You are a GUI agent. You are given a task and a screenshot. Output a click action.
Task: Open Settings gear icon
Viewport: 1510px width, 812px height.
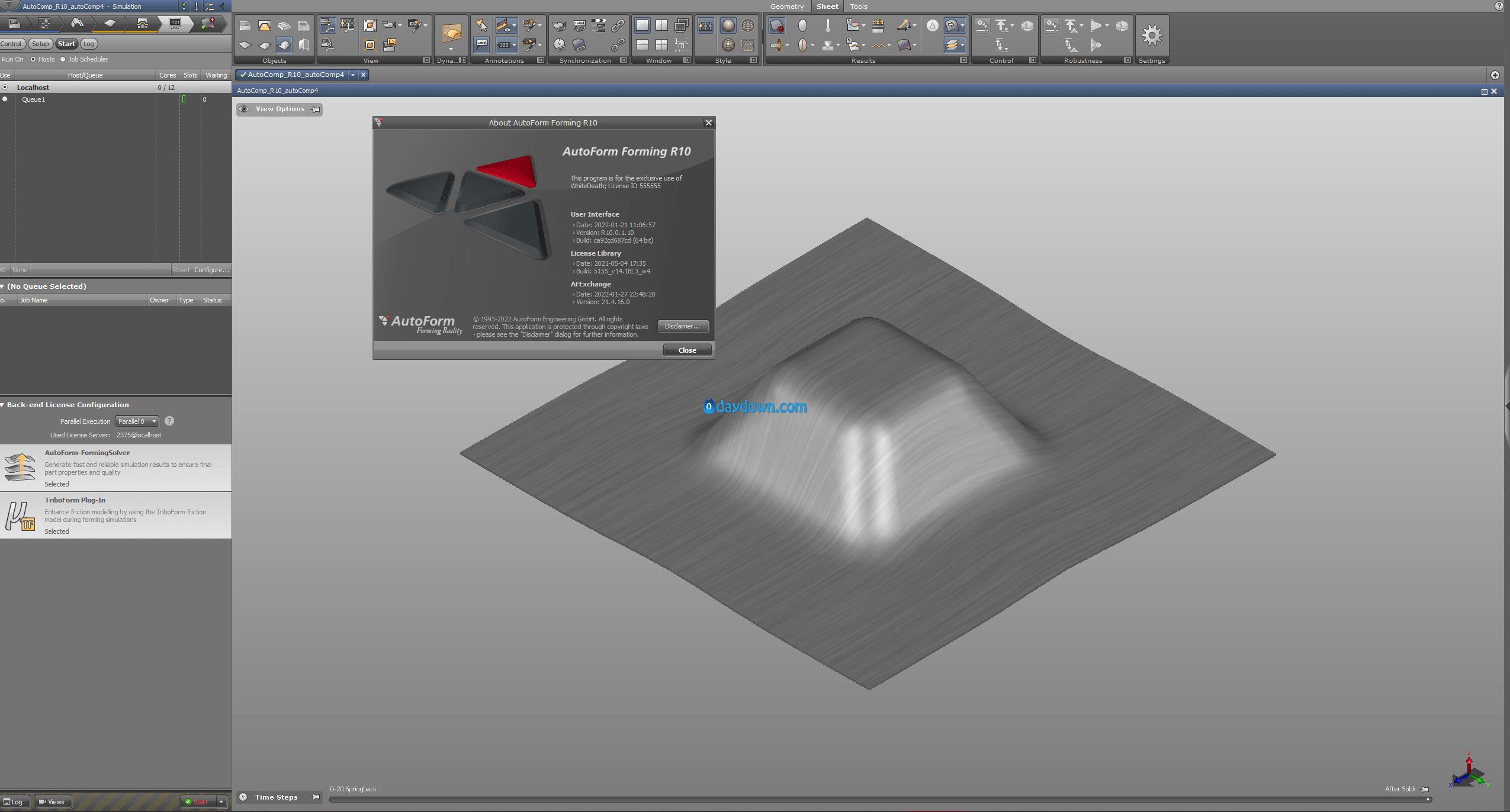[x=1152, y=36]
